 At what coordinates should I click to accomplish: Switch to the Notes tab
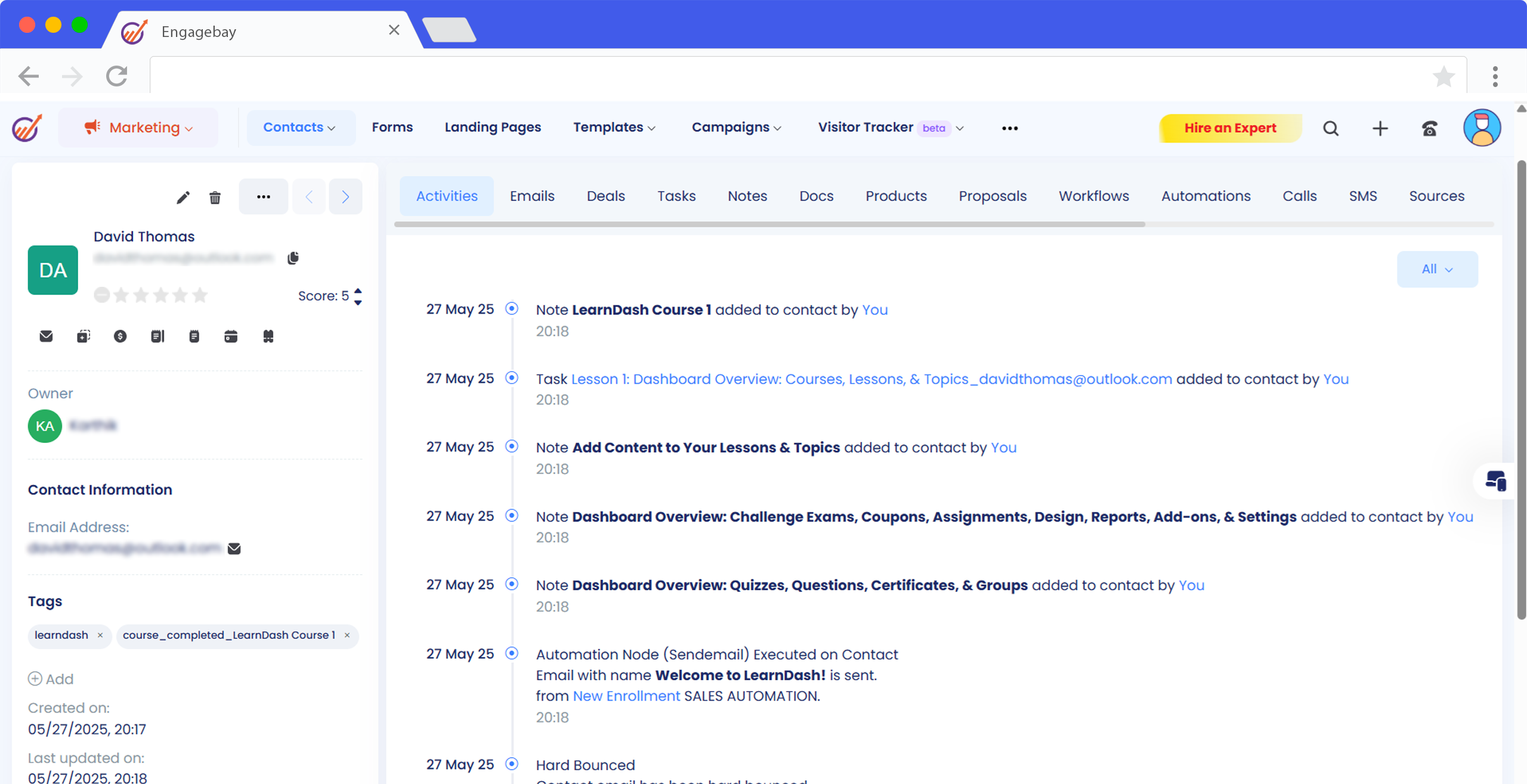pyautogui.click(x=747, y=196)
